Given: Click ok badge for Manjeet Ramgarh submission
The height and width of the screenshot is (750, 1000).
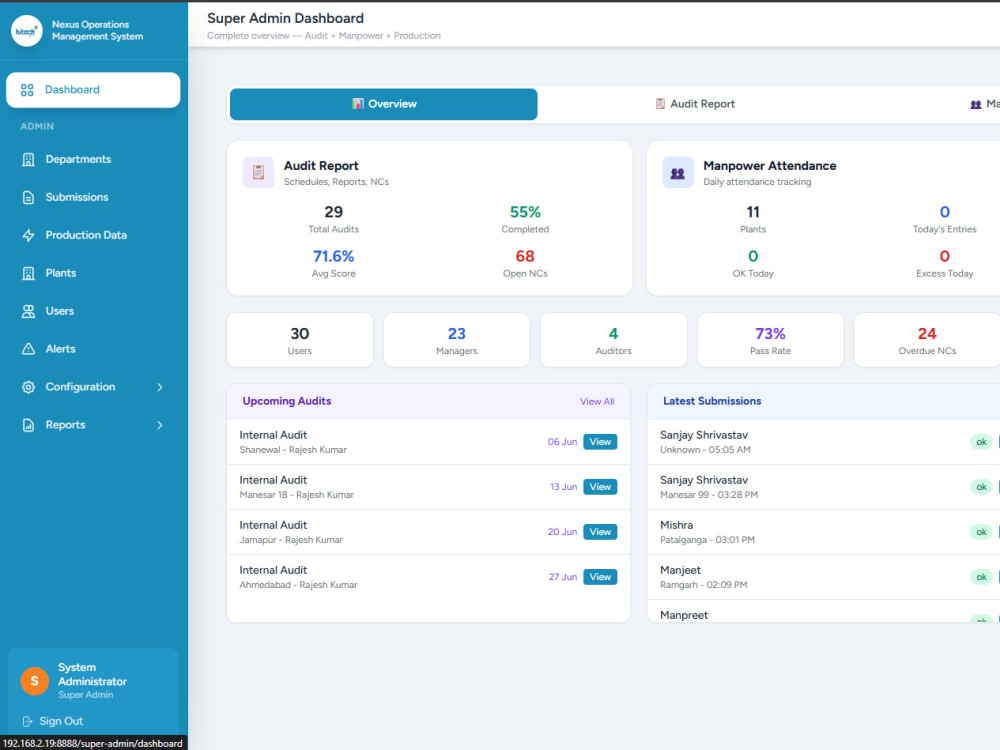Looking at the screenshot, I should [x=981, y=577].
